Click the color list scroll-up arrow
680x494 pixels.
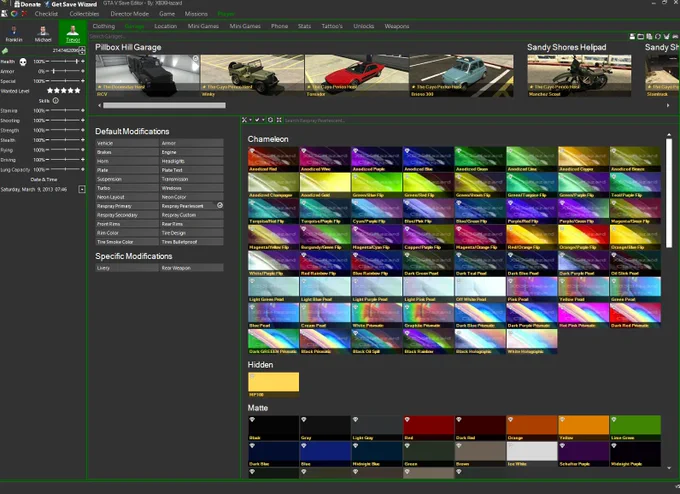coord(669,135)
